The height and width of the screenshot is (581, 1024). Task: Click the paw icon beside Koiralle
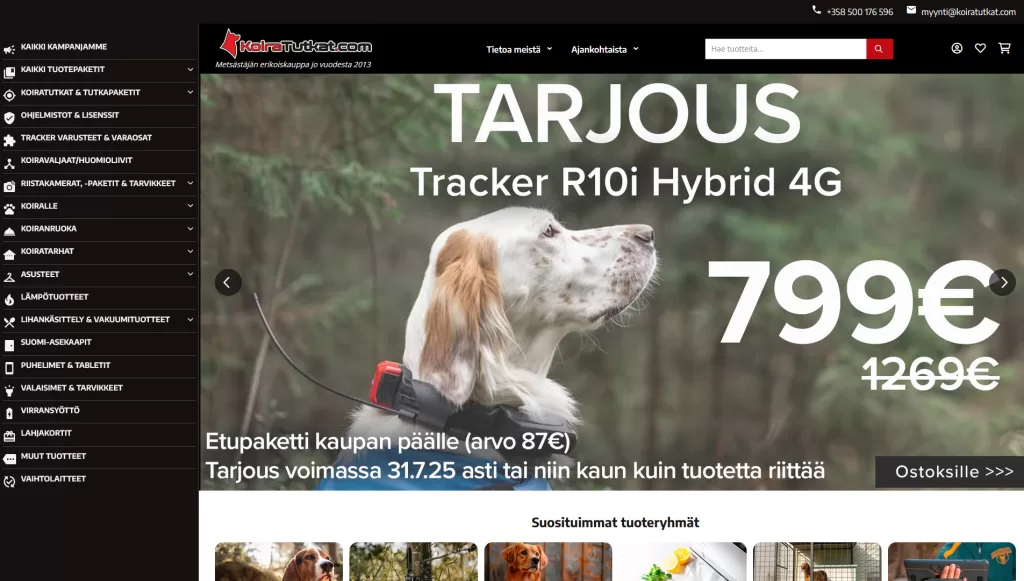click(9, 210)
